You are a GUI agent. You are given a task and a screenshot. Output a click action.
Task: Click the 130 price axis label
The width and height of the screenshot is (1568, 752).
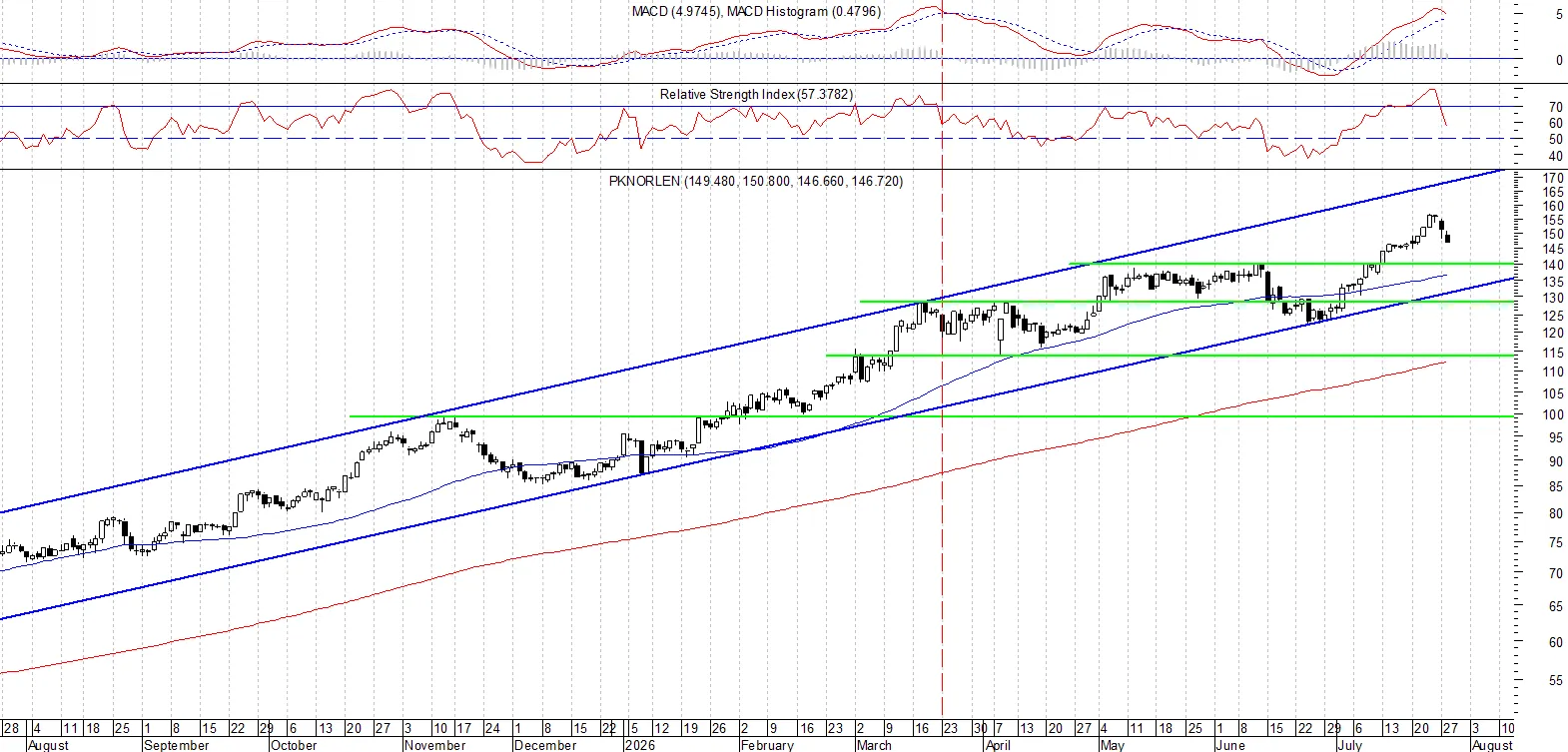[1553, 299]
